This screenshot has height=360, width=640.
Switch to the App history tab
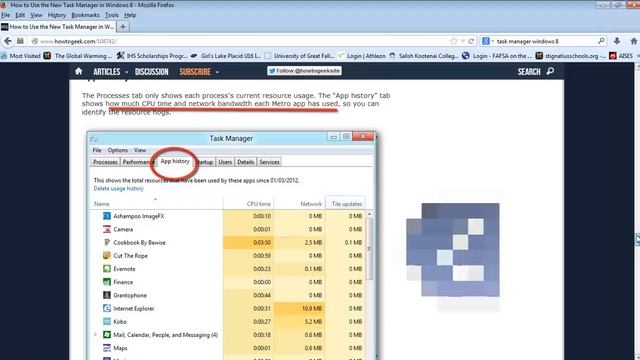[x=175, y=161]
